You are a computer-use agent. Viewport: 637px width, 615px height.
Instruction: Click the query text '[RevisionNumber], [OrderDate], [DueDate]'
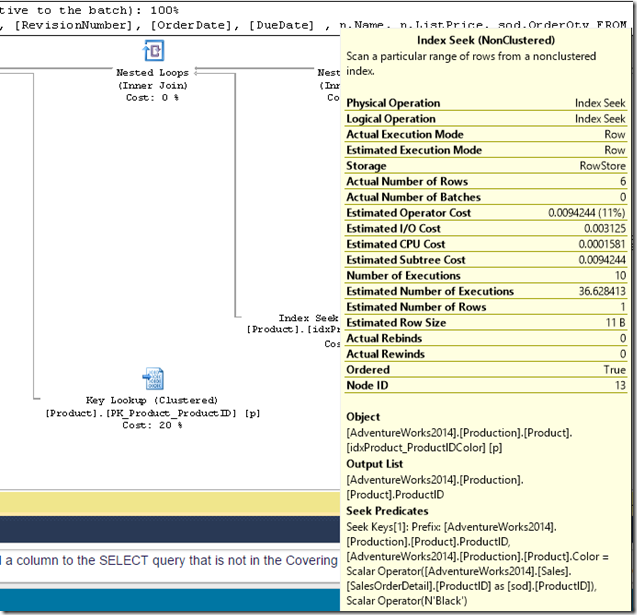click(165, 25)
